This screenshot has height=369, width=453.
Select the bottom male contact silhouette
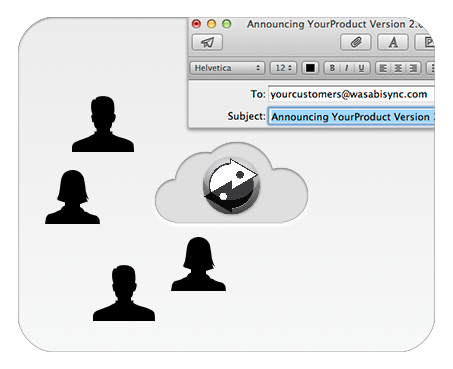(x=124, y=293)
